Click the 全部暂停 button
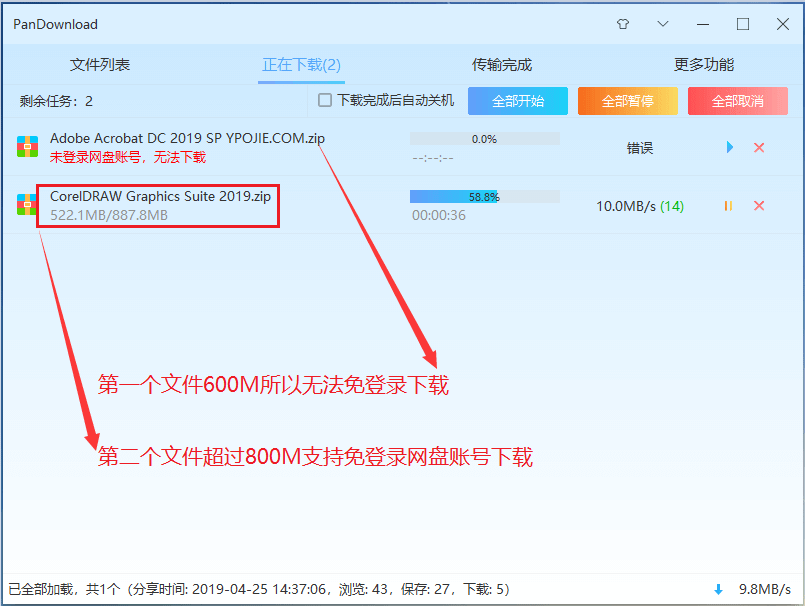Screen dimensions: 805x606 (627, 101)
